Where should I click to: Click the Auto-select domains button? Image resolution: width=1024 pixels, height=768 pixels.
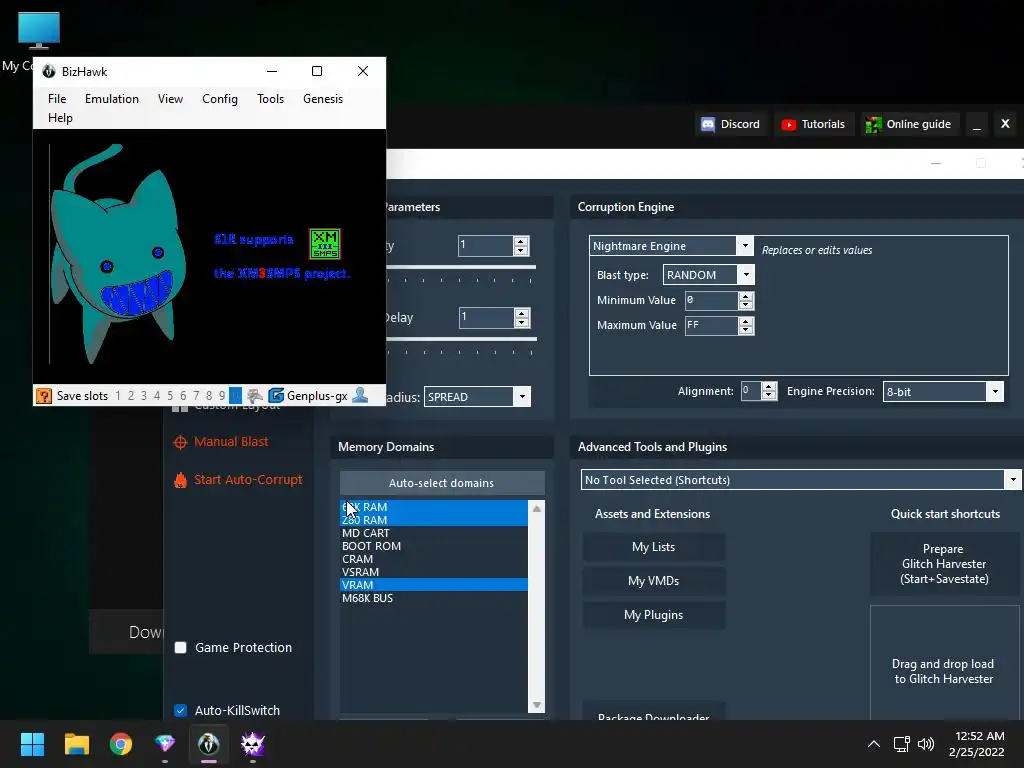(441, 483)
